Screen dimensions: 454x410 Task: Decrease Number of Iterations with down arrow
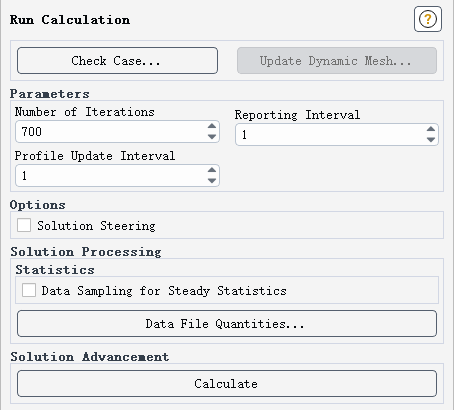point(212,136)
